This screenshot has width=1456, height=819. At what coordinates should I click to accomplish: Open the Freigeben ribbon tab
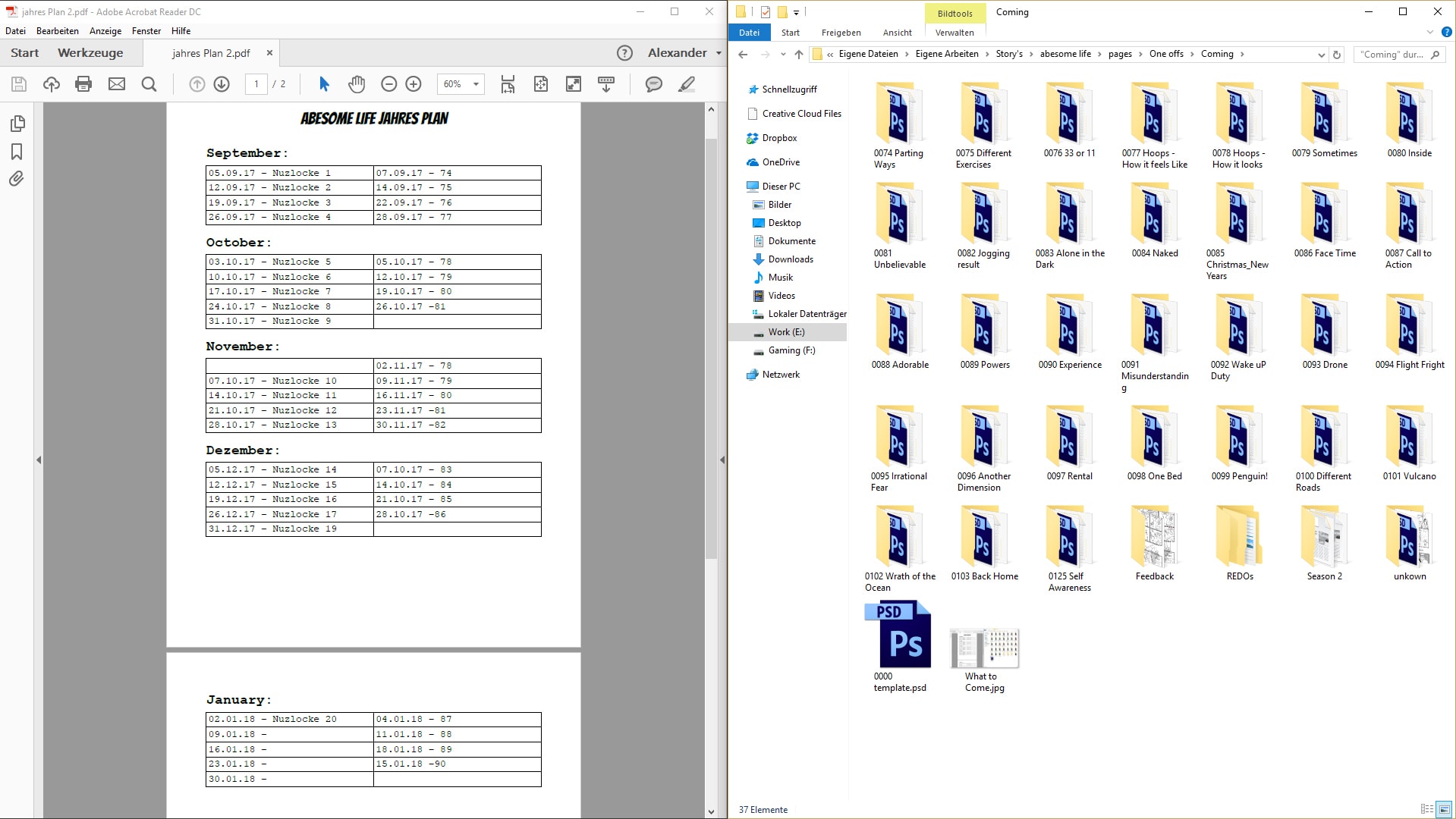pyautogui.click(x=841, y=33)
